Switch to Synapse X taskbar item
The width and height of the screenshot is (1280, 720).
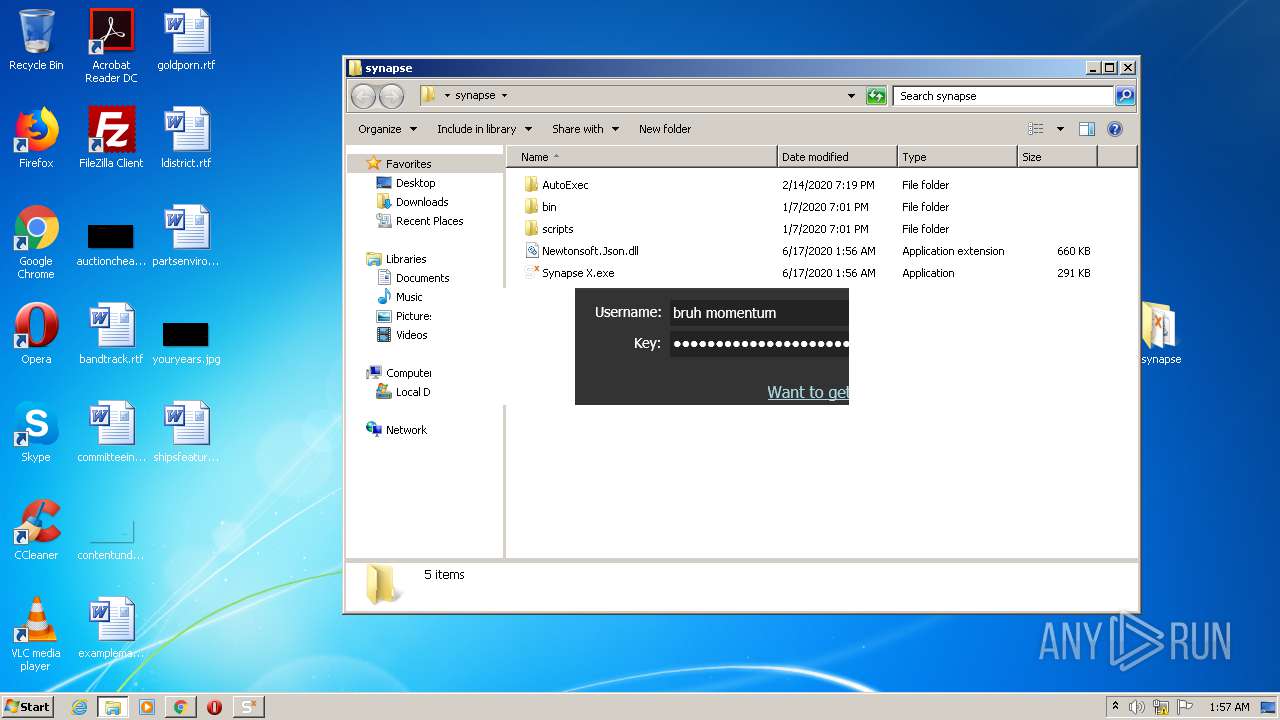(x=248, y=707)
